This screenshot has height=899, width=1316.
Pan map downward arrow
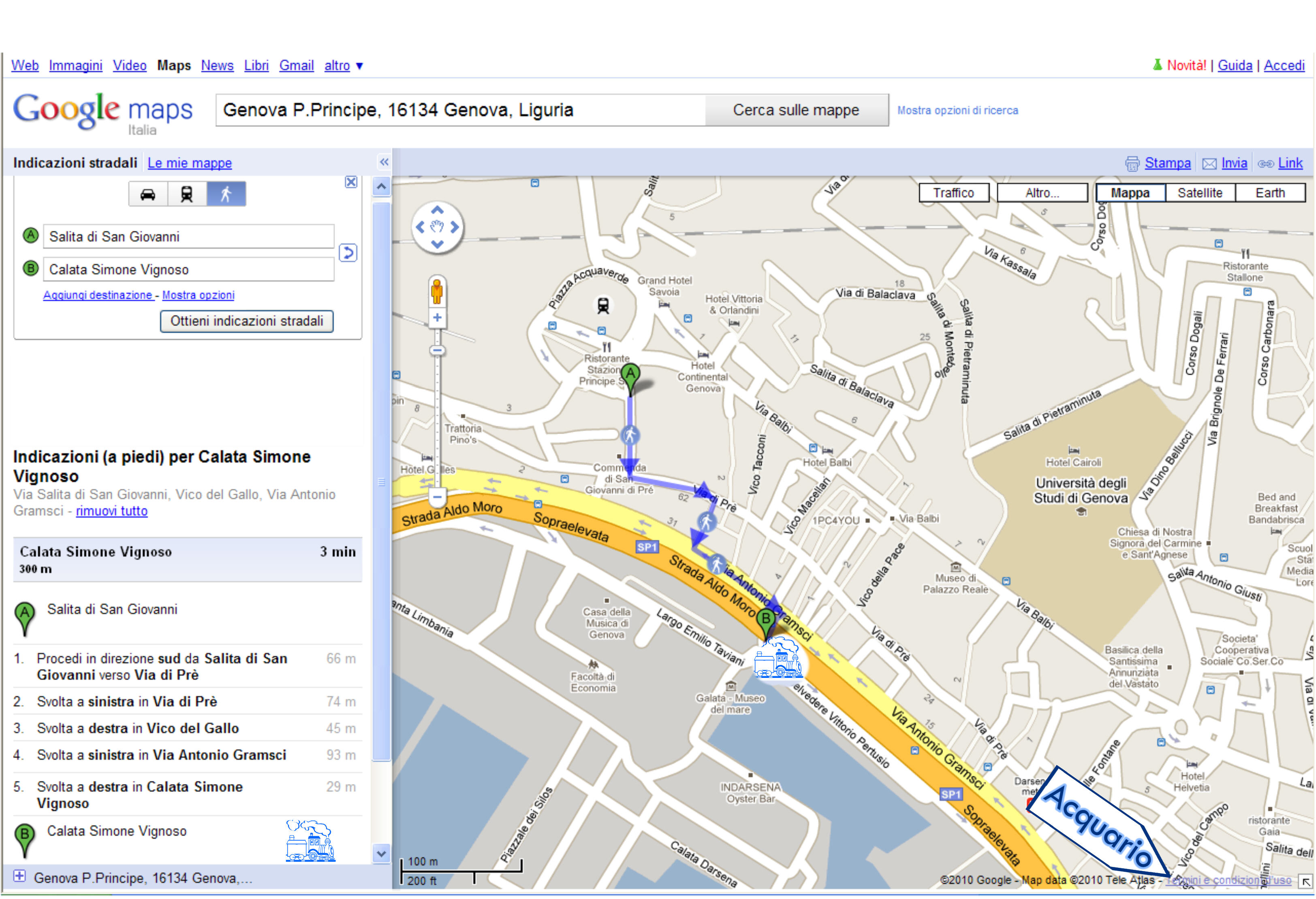437,244
